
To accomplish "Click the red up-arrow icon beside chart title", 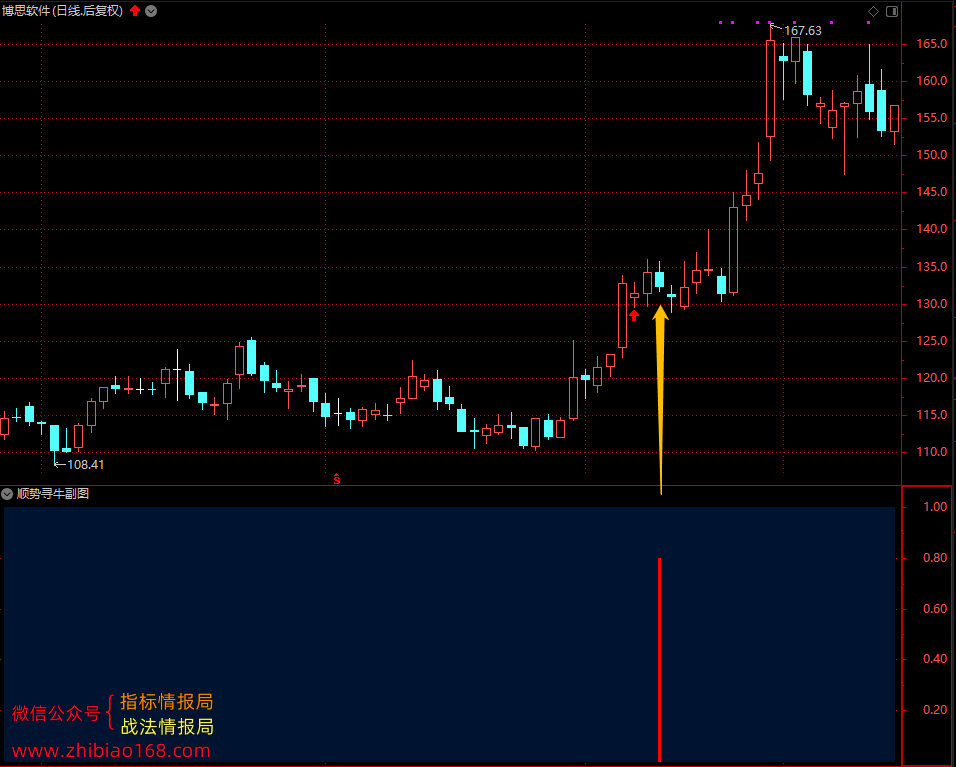I will 135,10.
